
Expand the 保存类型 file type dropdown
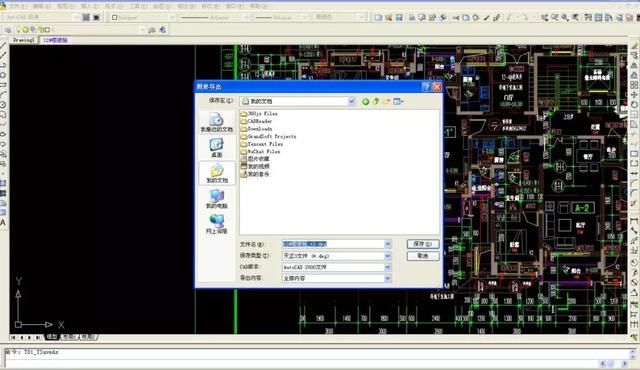click(387, 256)
